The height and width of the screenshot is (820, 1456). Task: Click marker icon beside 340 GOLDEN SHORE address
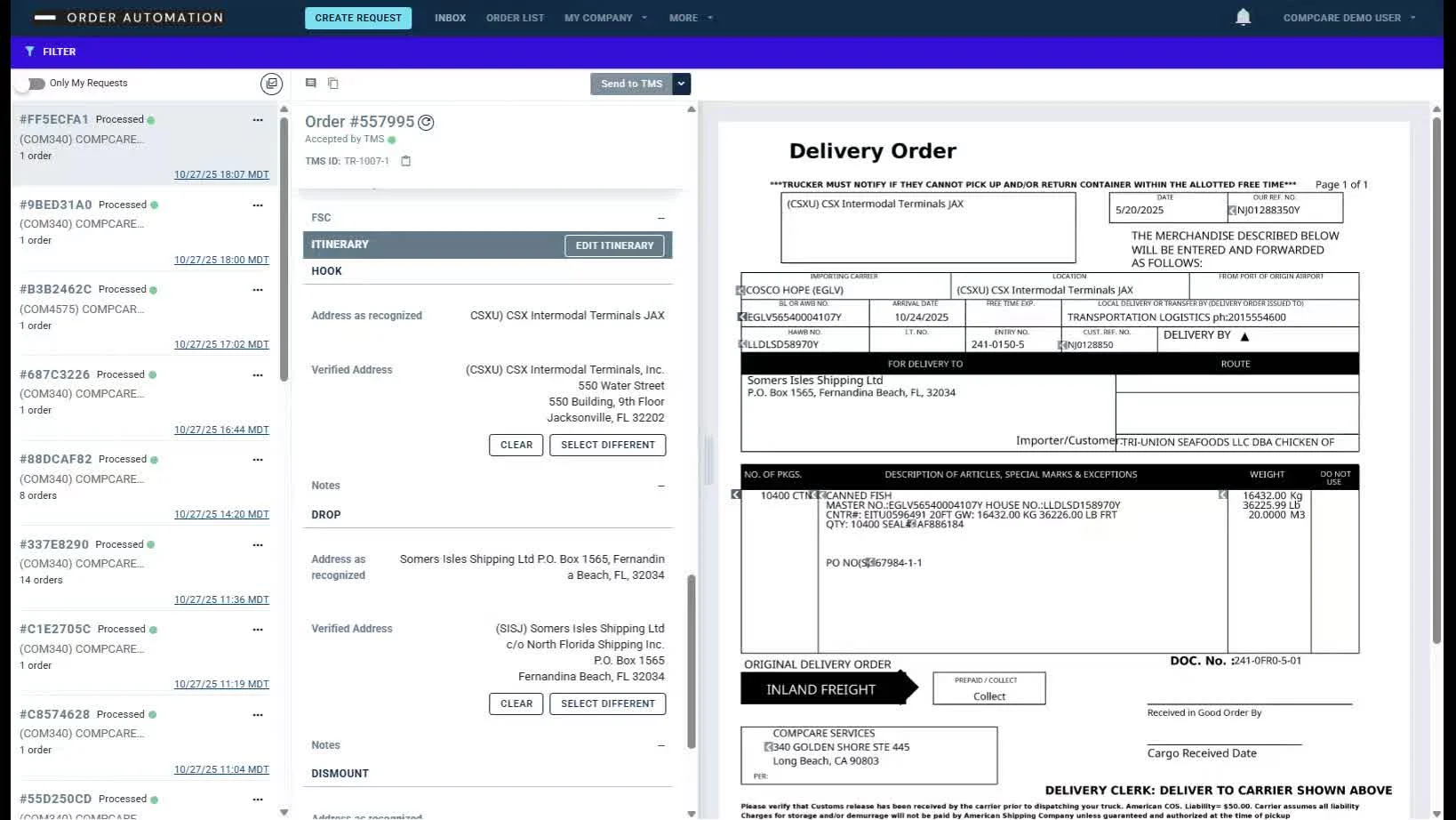[x=769, y=747]
